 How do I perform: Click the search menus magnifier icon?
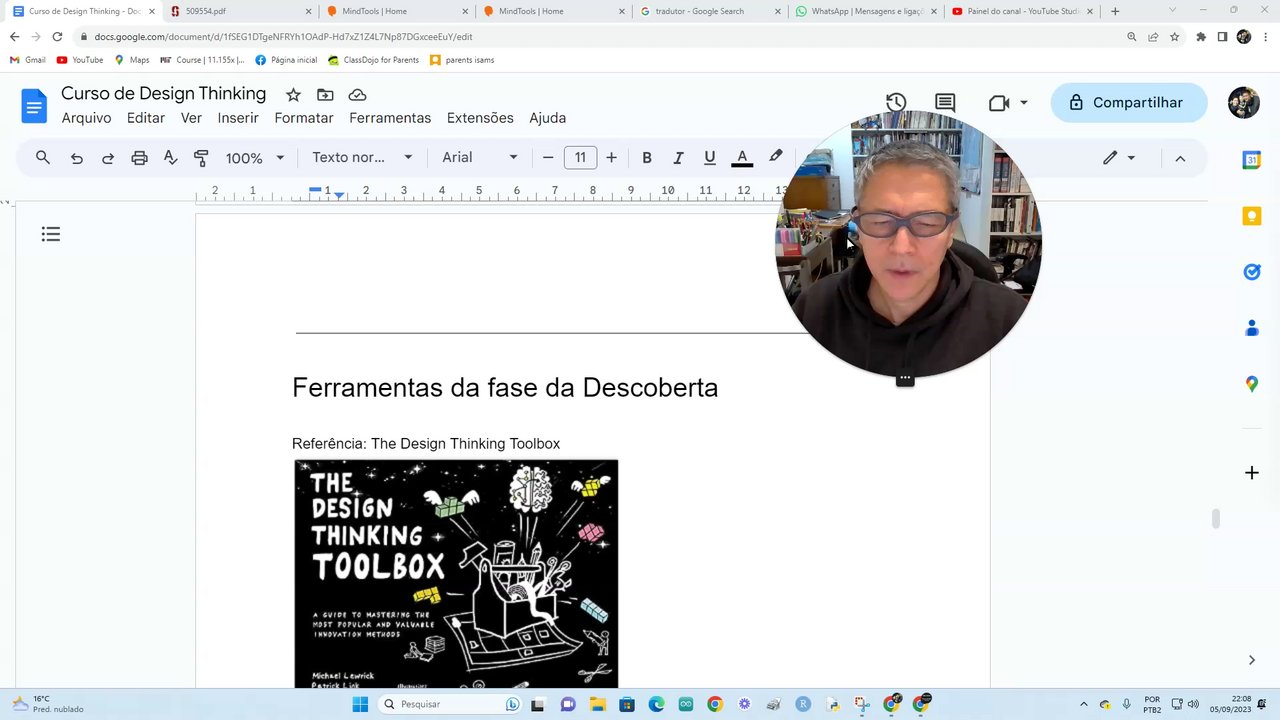pyautogui.click(x=43, y=158)
